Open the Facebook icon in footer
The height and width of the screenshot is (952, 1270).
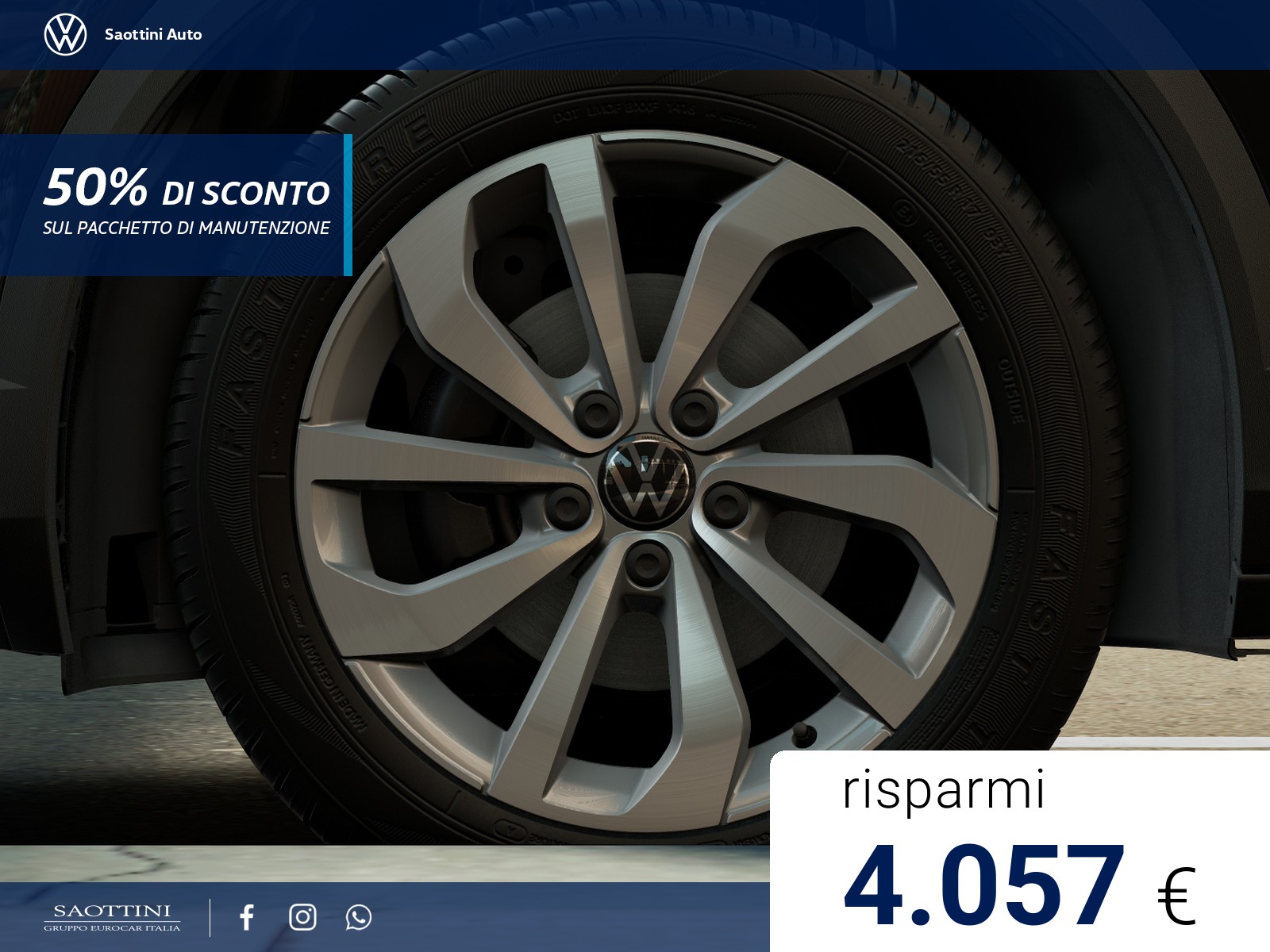tap(247, 917)
